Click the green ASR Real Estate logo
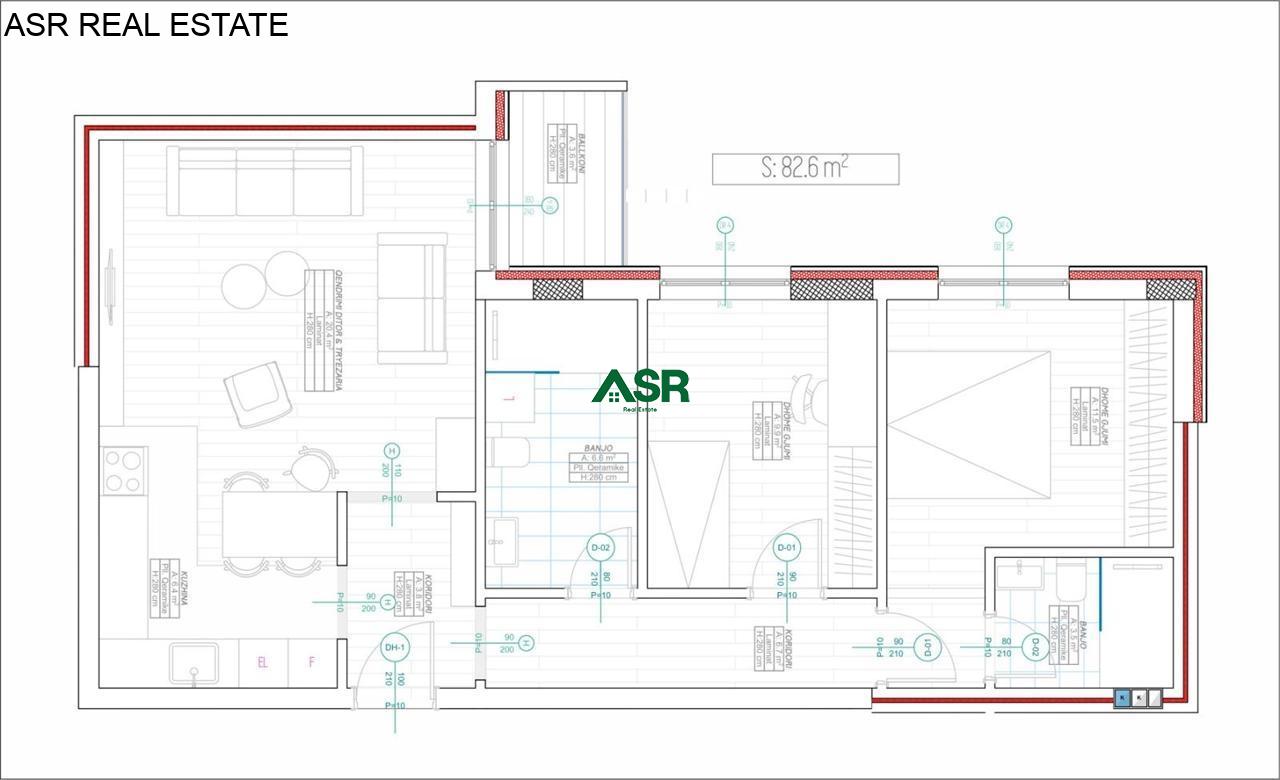 coord(641,388)
